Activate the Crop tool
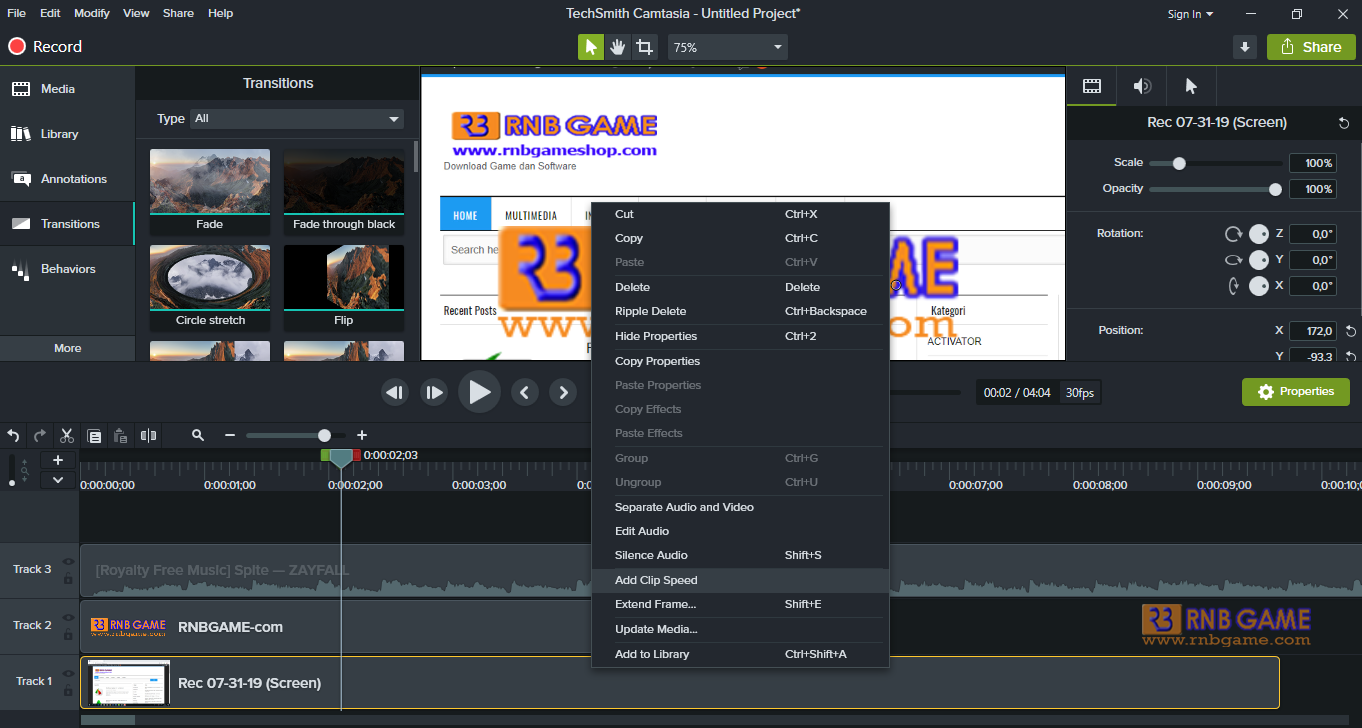This screenshot has height=728, width=1362. 645,47
